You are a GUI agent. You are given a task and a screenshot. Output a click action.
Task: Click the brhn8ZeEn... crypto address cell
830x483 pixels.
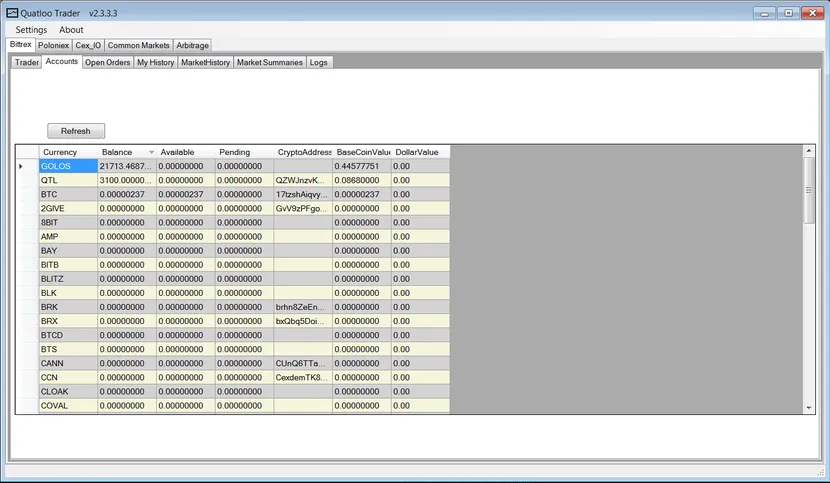[x=303, y=307]
